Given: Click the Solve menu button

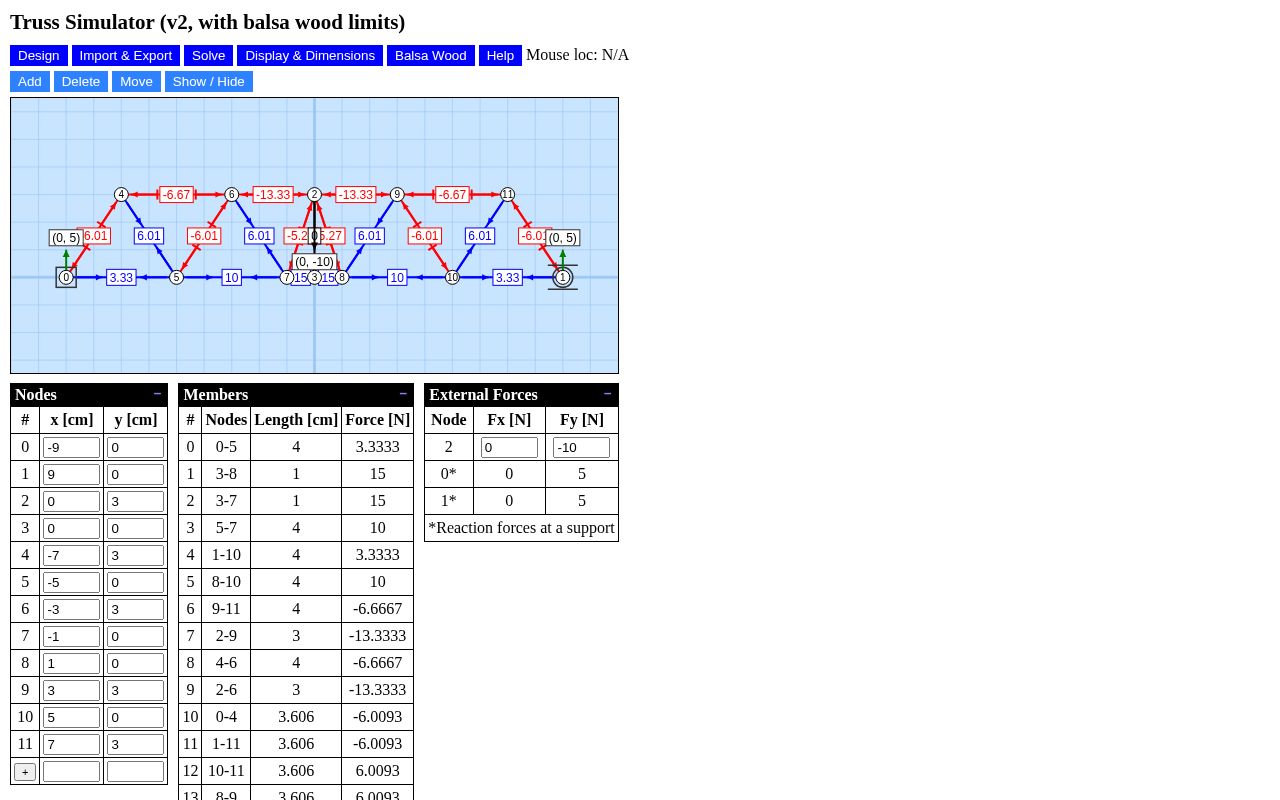Looking at the screenshot, I should (x=208, y=56).
